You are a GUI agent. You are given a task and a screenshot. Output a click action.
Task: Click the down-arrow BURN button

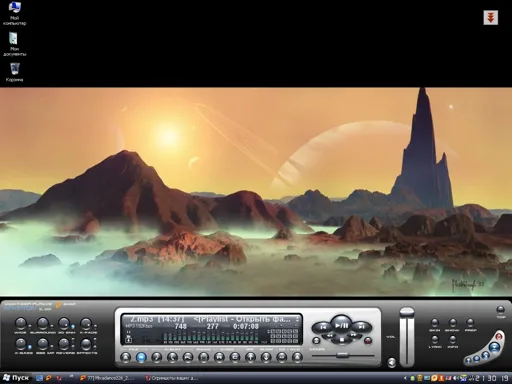click(x=266, y=358)
